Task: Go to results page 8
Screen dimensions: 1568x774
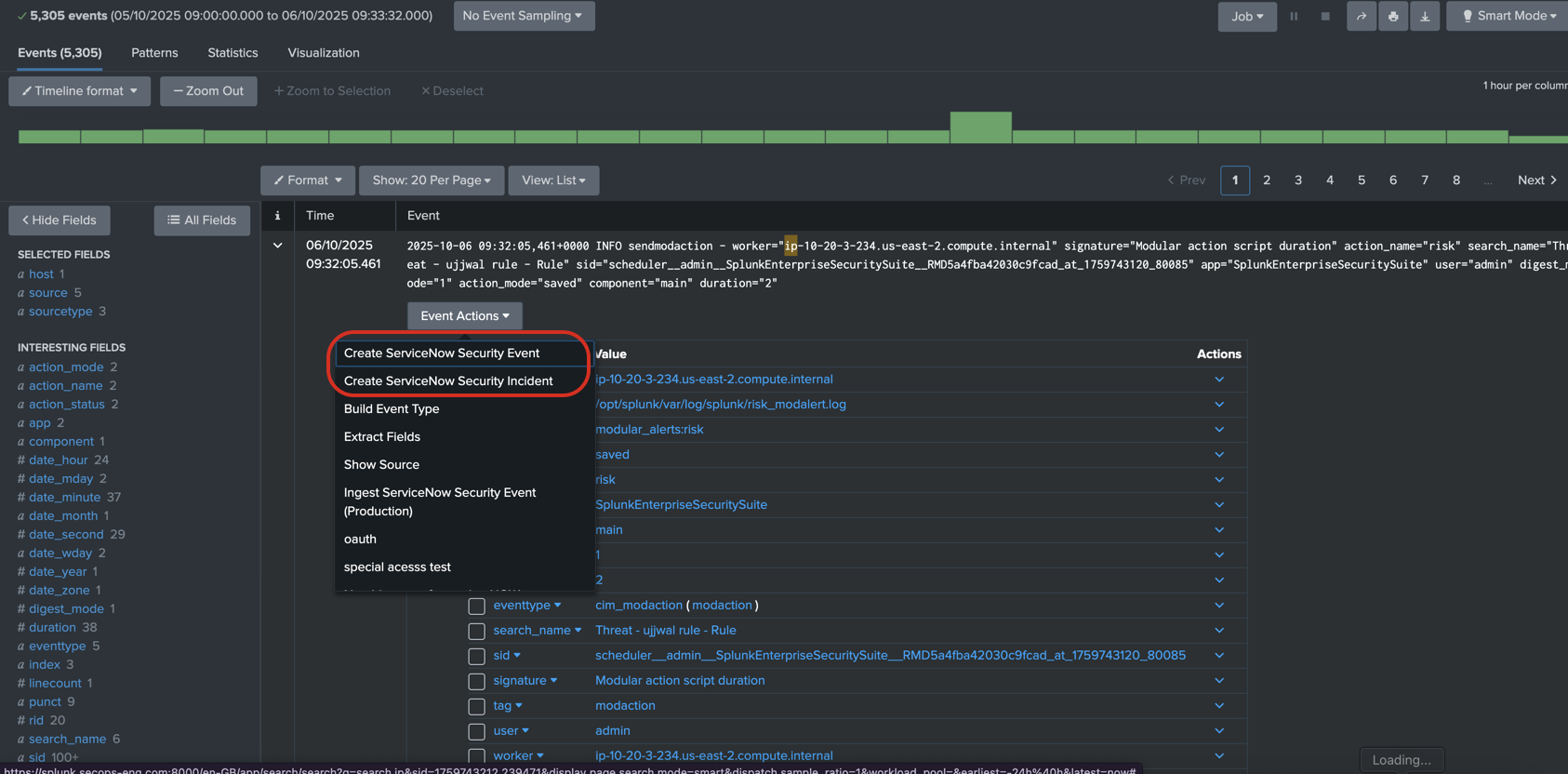Action: [1456, 180]
